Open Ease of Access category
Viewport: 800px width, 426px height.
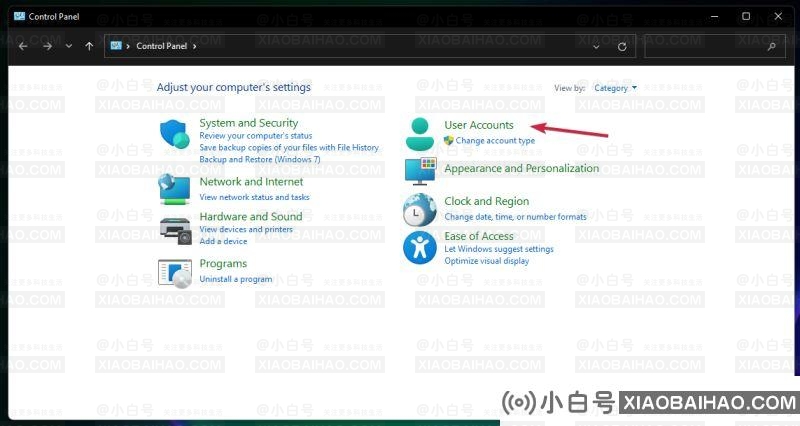click(479, 236)
